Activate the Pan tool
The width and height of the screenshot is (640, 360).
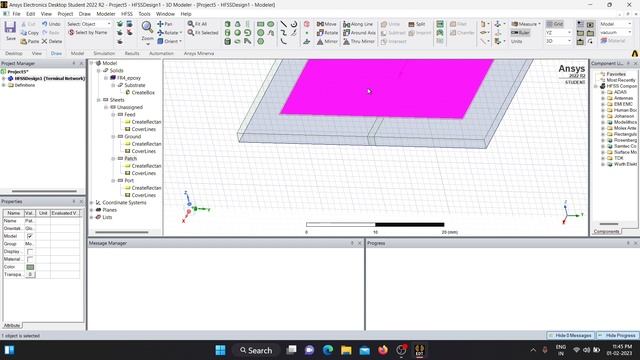[x=164, y=24]
